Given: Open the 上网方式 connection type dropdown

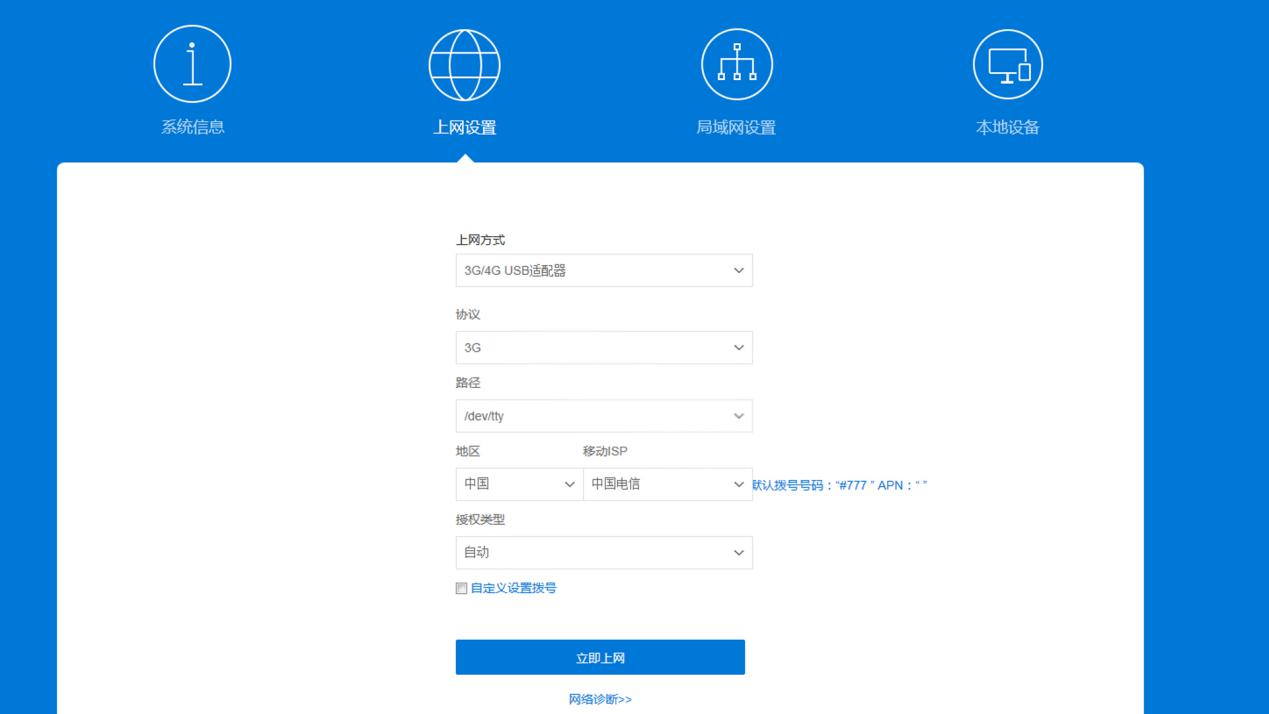Looking at the screenshot, I should coord(604,270).
